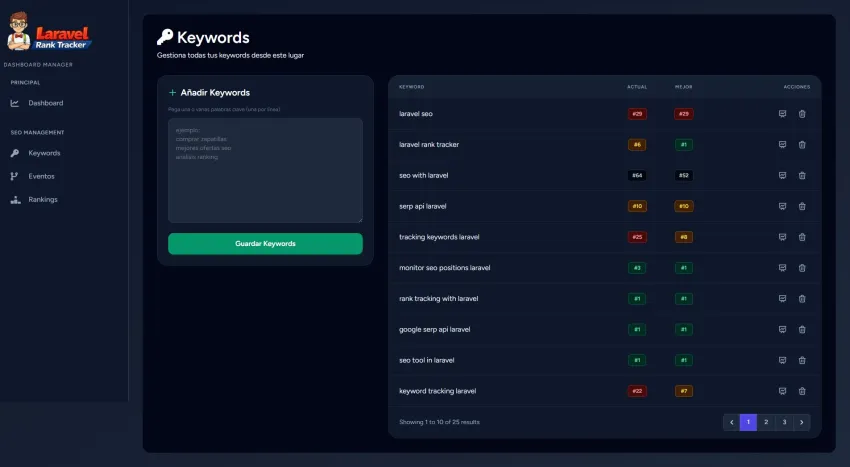Click the KEYWORD column header
850x467 pixels.
pos(411,87)
